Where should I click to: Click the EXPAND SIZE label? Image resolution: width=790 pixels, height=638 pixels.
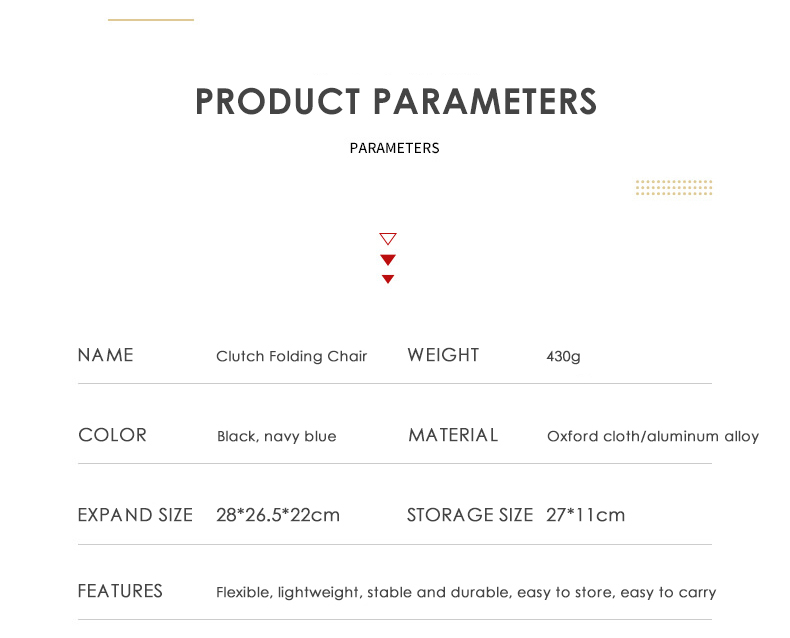pos(135,515)
